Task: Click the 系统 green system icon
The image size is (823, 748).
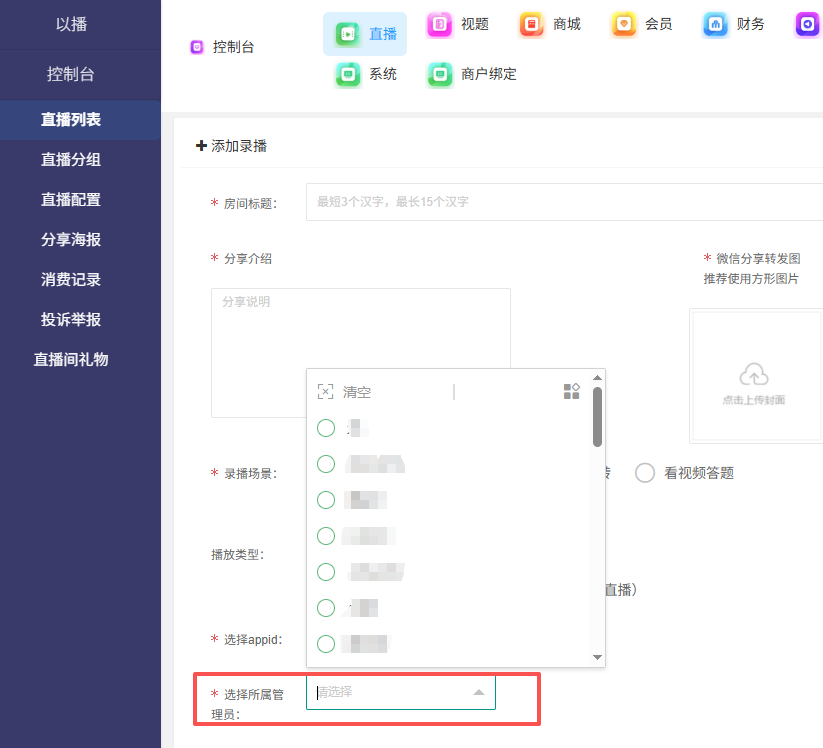Action: [x=348, y=75]
